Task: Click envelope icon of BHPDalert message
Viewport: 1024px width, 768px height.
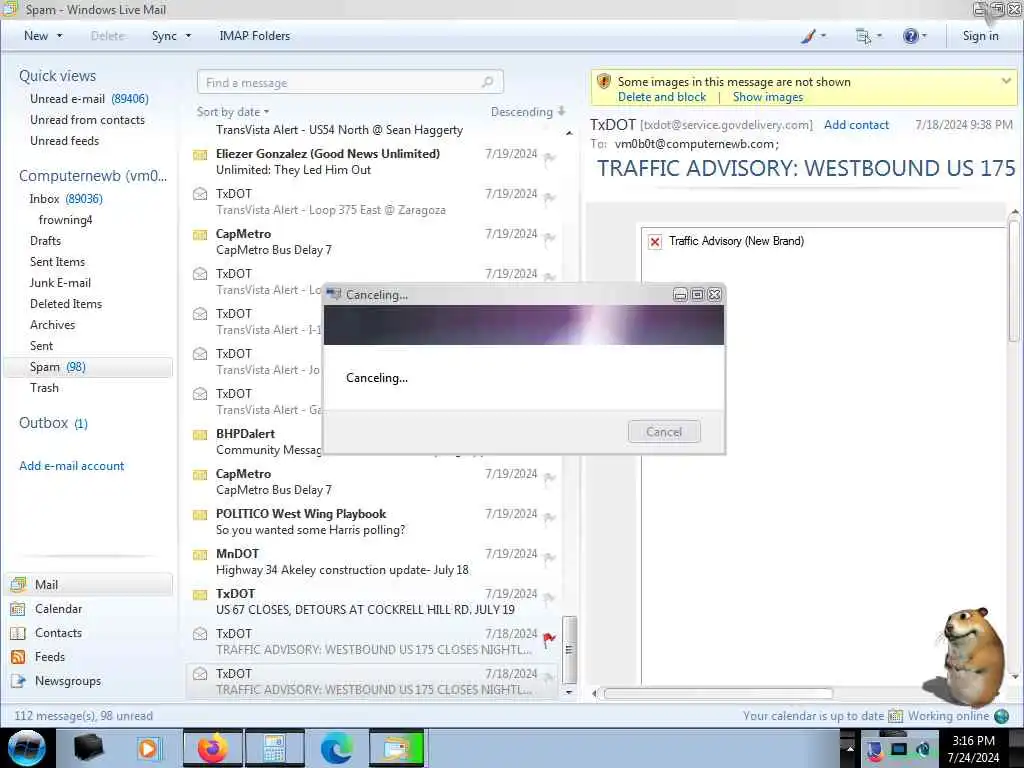Action: pos(200,434)
